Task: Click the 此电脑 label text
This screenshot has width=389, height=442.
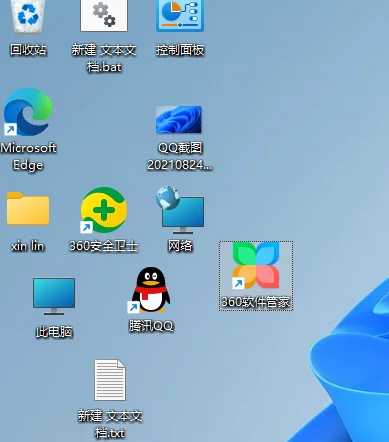Action: (x=54, y=332)
